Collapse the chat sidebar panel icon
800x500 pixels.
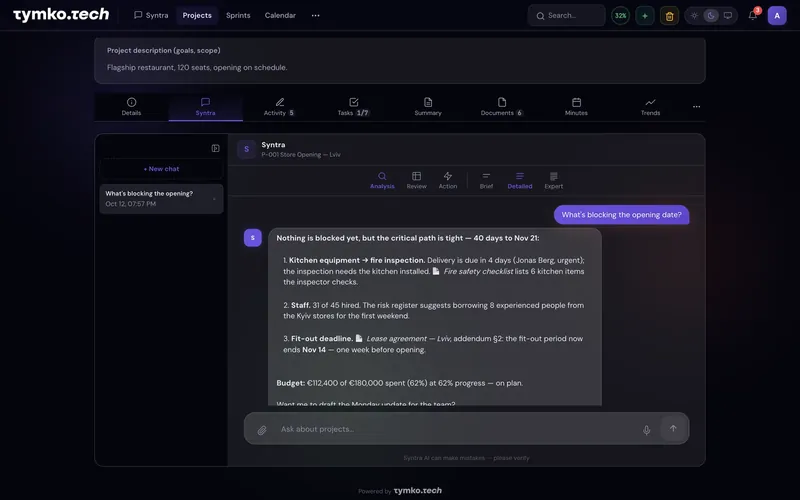215,148
